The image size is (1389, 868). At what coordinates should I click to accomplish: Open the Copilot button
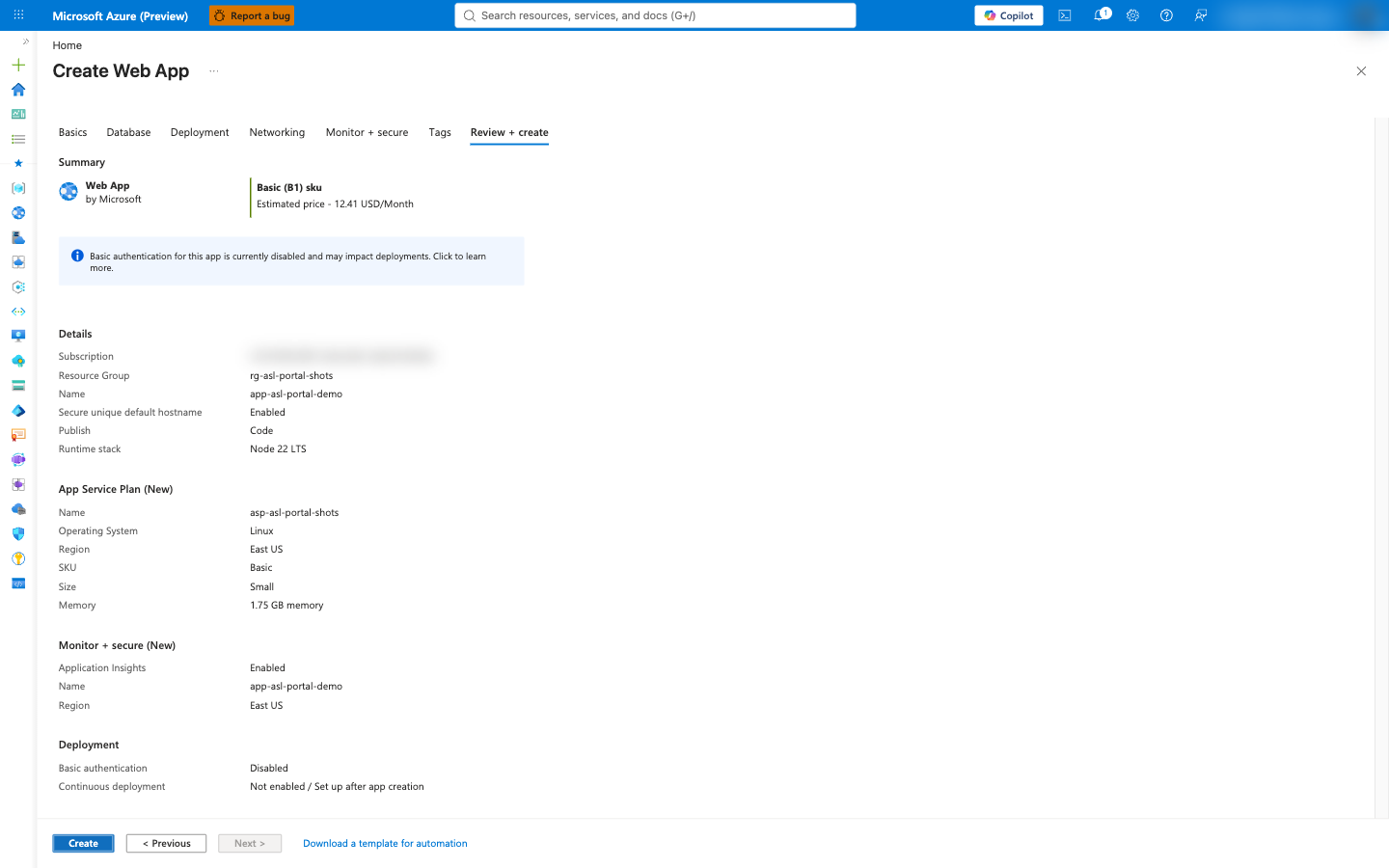(x=1009, y=15)
